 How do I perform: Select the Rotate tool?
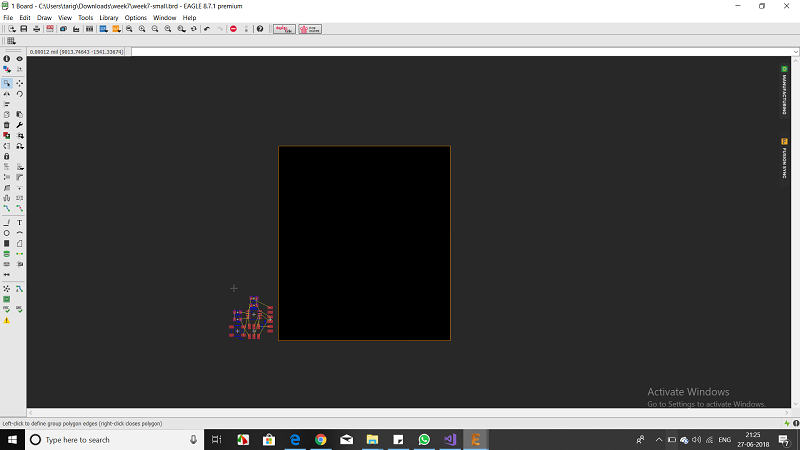[x=19, y=94]
